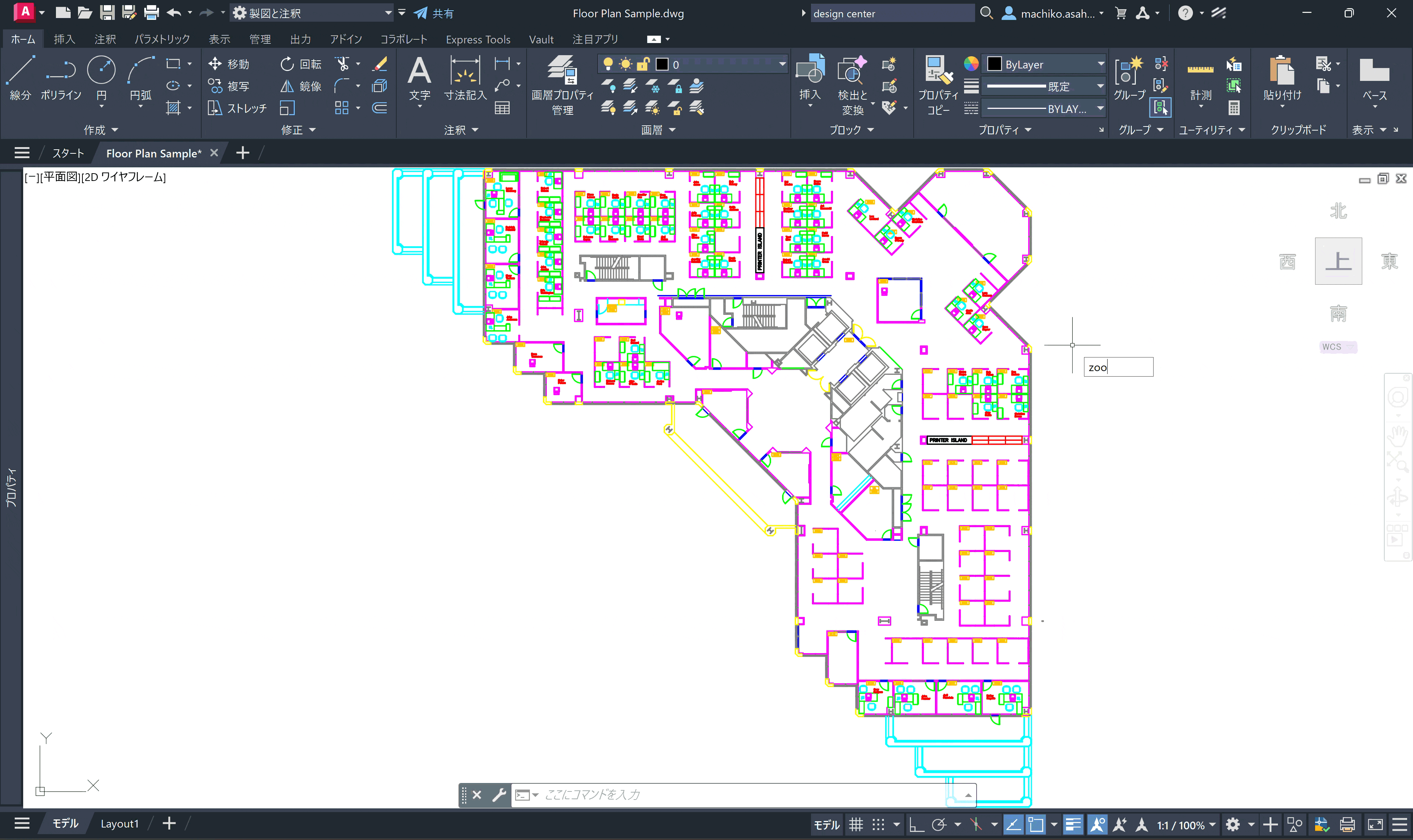This screenshot has height=840, width=1413.
Task: Select the 線分 line tool
Action: pos(20,78)
